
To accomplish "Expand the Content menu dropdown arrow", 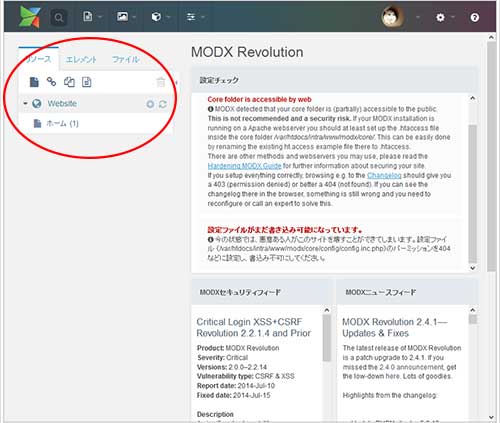I will click(x=100, y=17).
